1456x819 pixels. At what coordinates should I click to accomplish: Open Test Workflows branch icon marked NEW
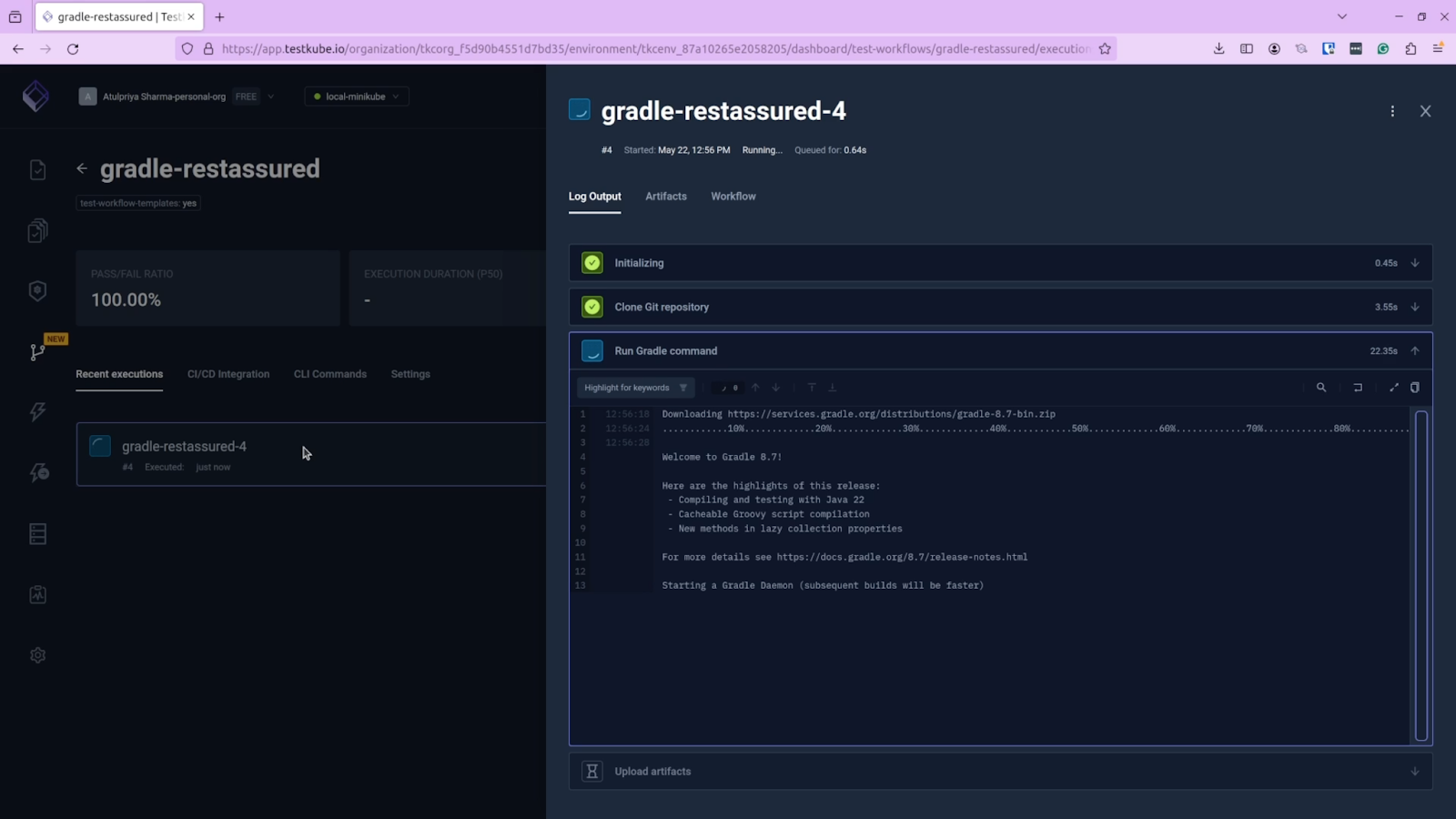point(37,352)
